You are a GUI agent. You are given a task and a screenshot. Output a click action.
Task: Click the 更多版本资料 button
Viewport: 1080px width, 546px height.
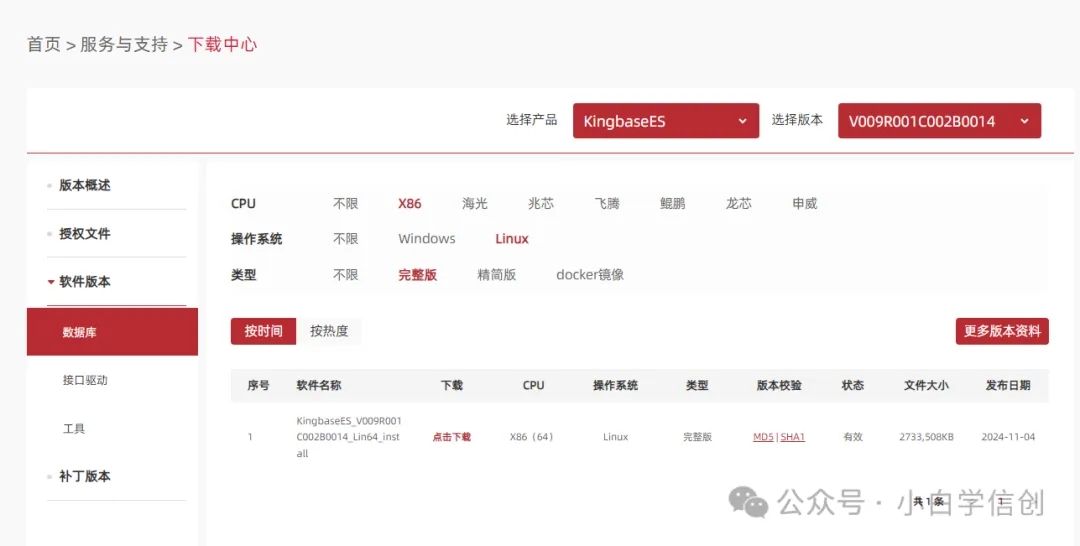[x=1001, y=331]
